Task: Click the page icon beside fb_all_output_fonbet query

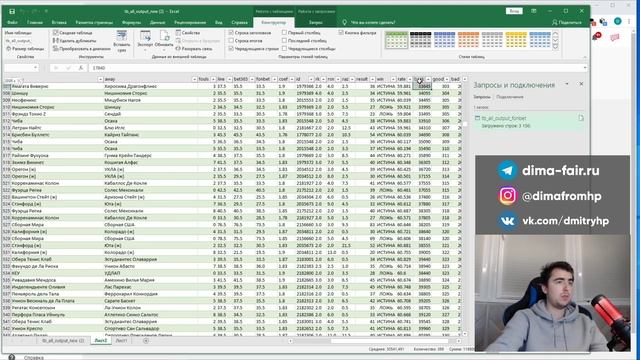Action: tap(581, 118)
